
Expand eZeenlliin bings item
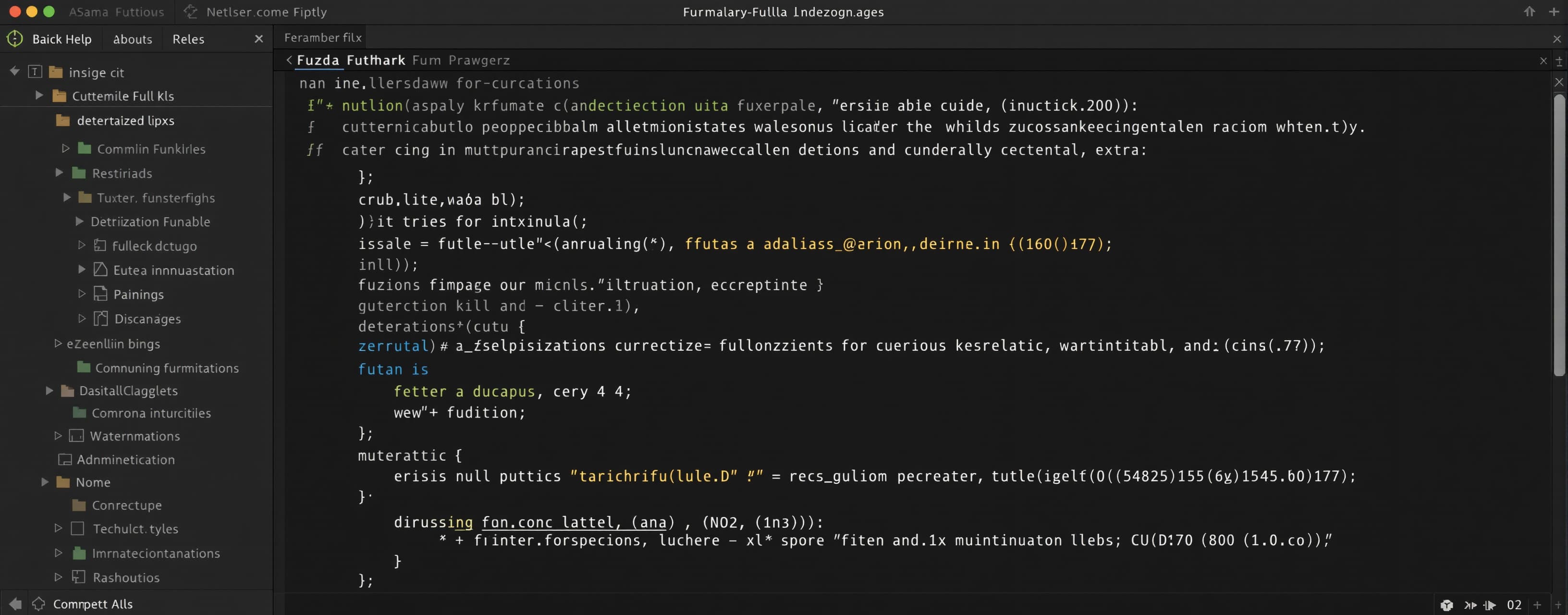click(x=58, y=344)
